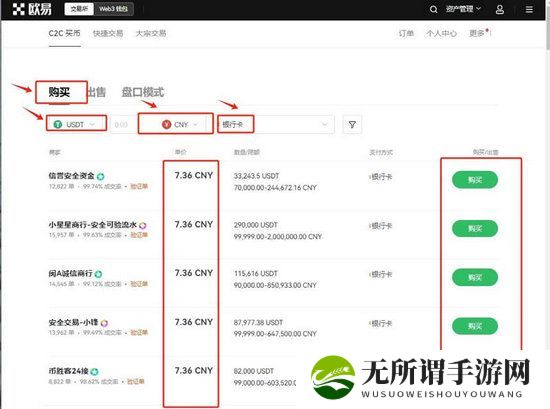Viewport: 550px width, 409px height.
Task: Click the 支付方式 column header
Action: [381, 152]
